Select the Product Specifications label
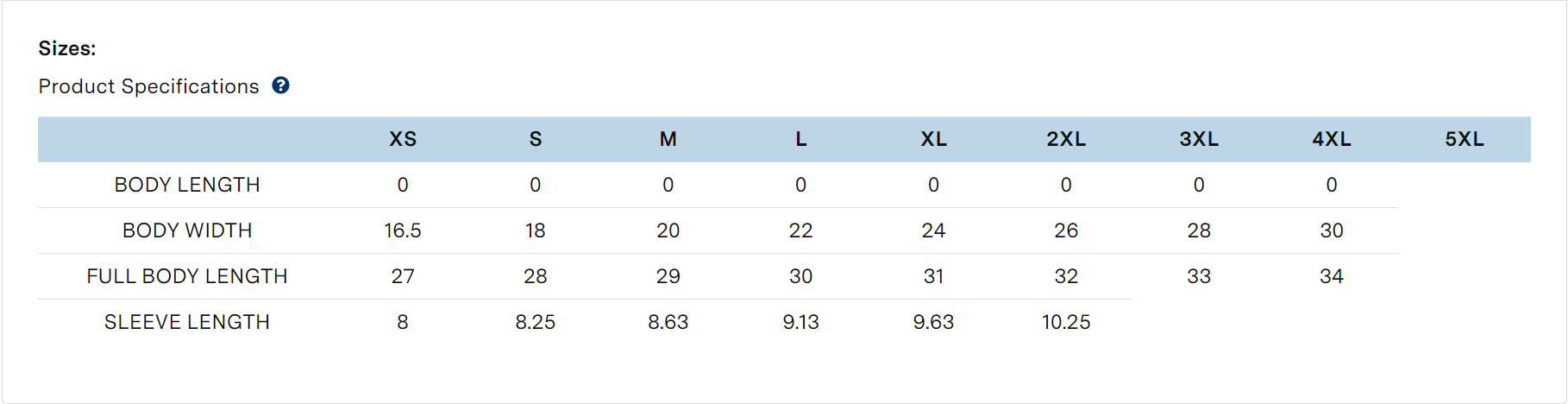This screenshot has height=404, width=1568. coord(148,86)
